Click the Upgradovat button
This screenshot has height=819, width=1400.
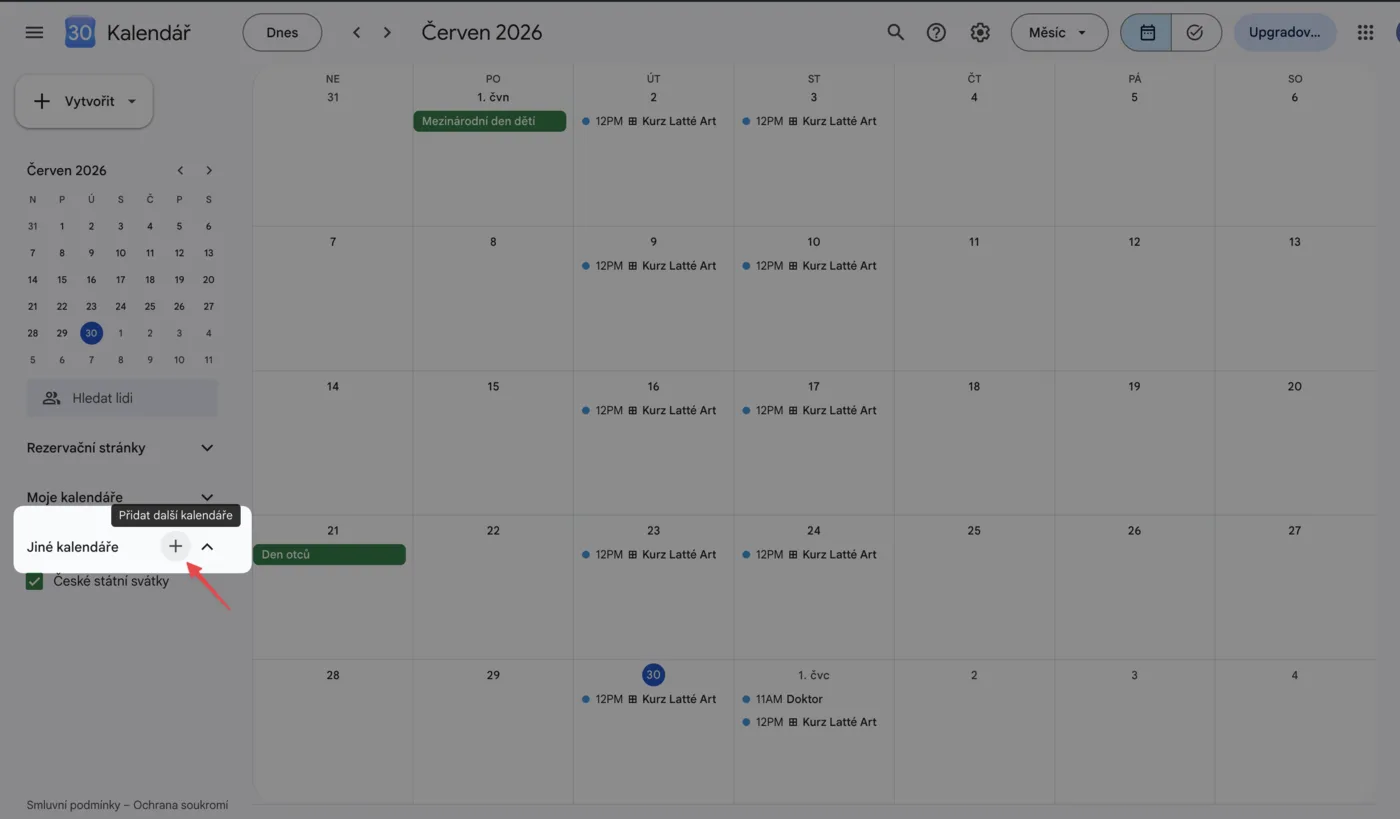pos(1285,32)
